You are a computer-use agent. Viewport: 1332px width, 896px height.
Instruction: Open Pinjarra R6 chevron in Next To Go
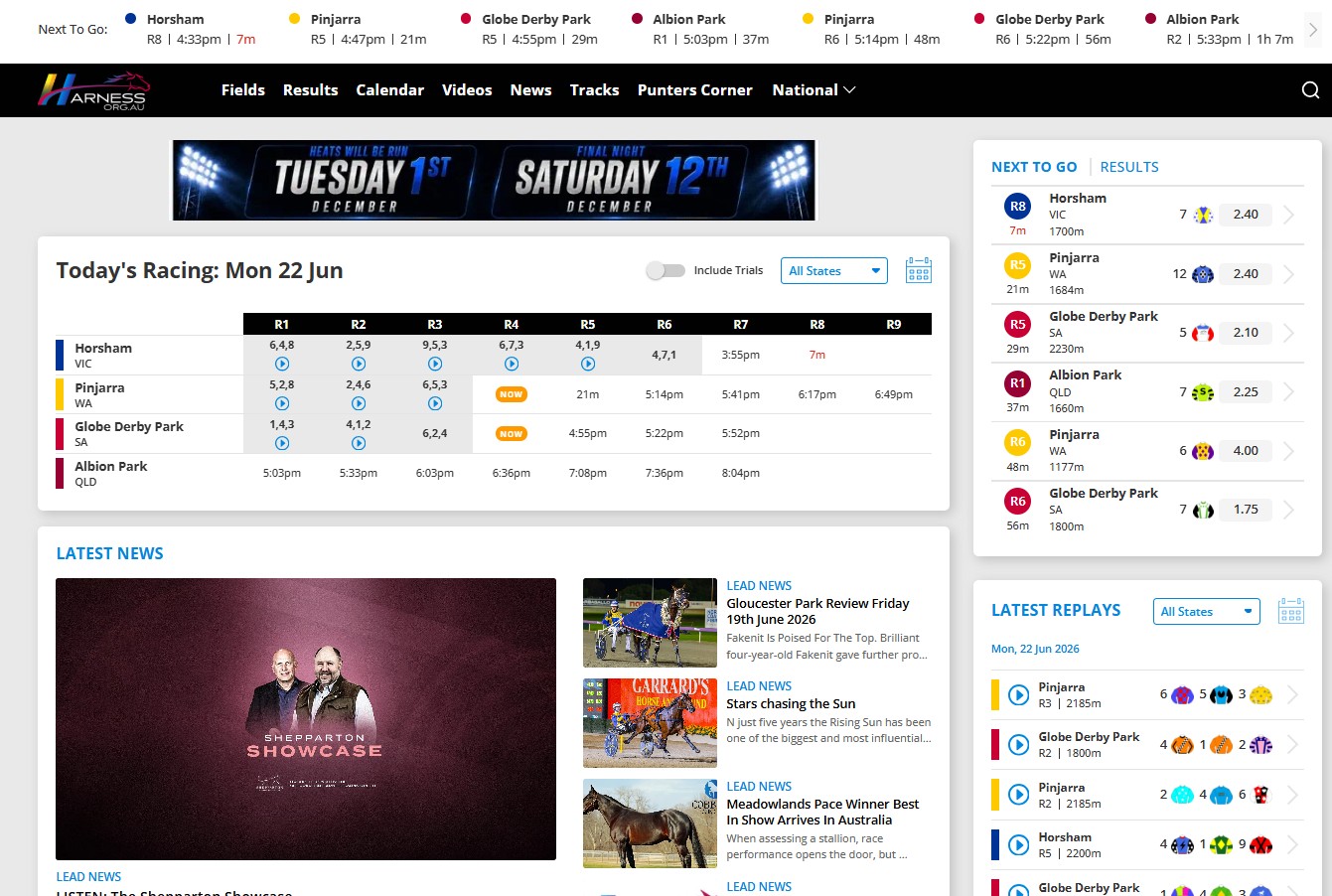coord(1289,451)
